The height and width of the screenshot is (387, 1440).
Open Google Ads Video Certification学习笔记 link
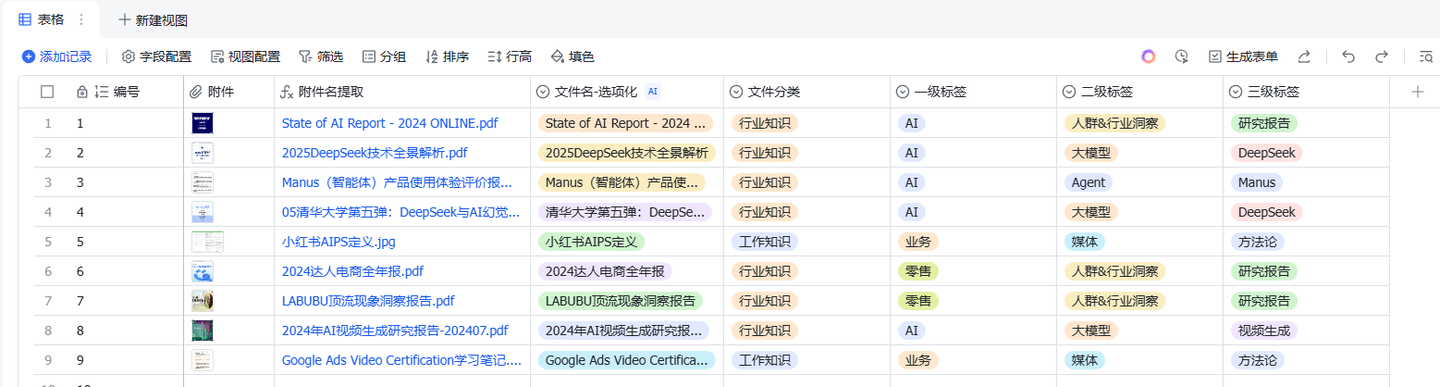402,360
